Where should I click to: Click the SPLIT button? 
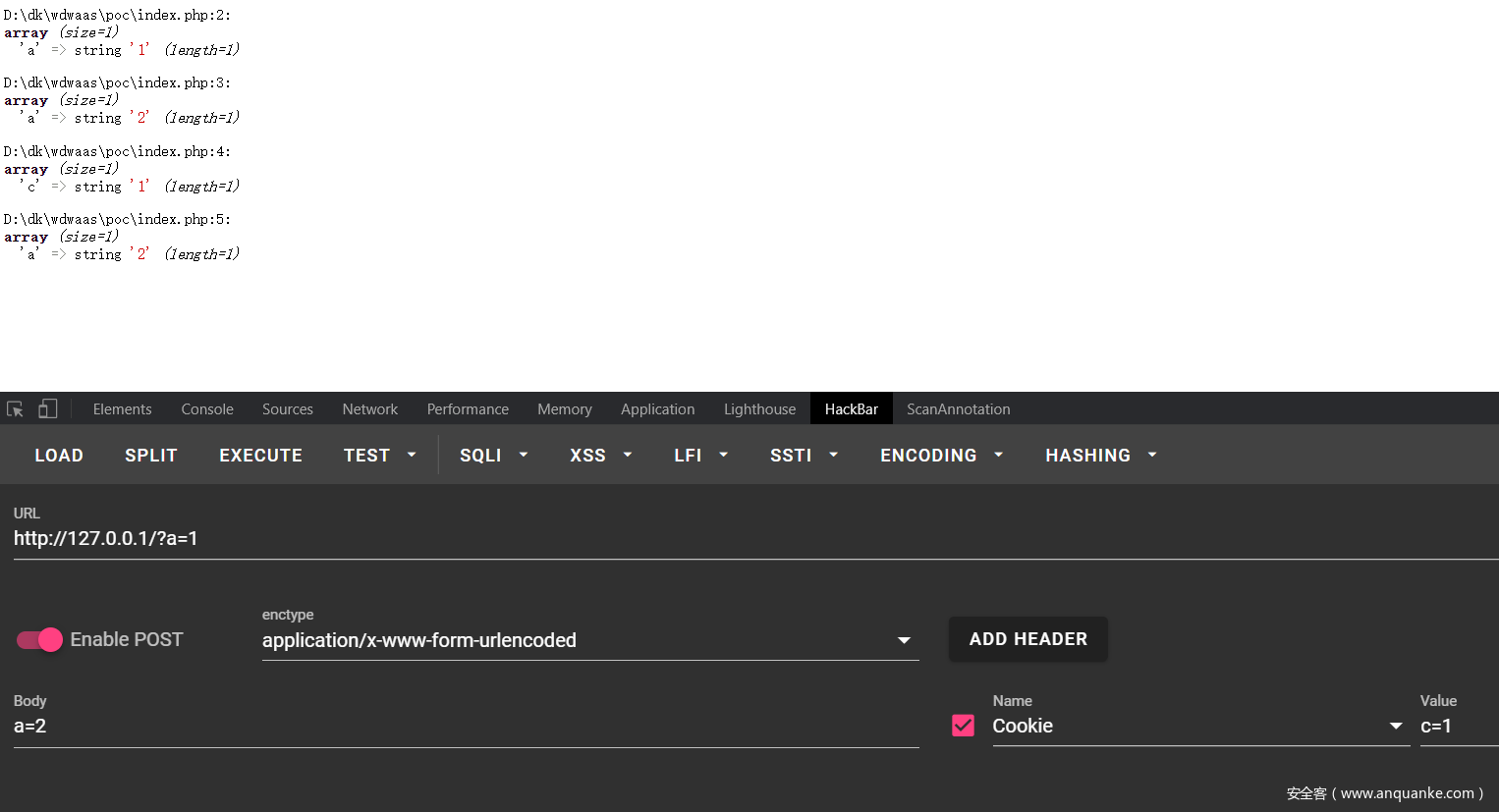[x=151, y=456]
